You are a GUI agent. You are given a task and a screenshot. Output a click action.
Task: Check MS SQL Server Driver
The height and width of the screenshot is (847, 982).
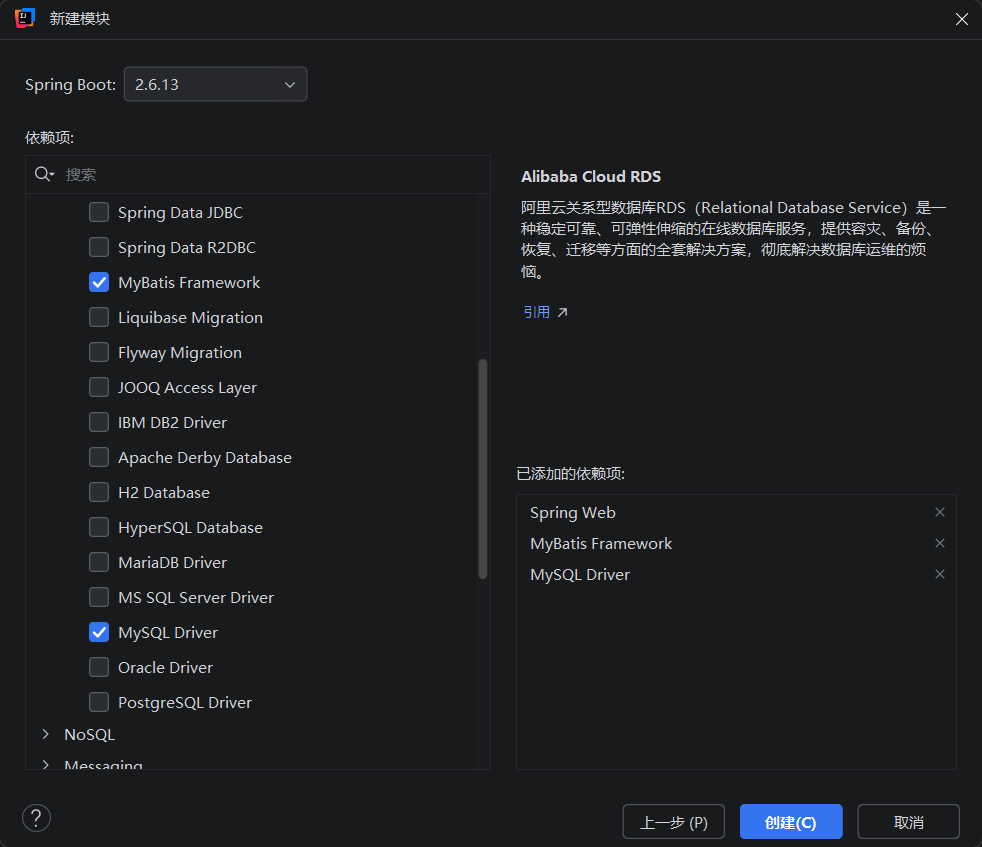click(99, 598)
